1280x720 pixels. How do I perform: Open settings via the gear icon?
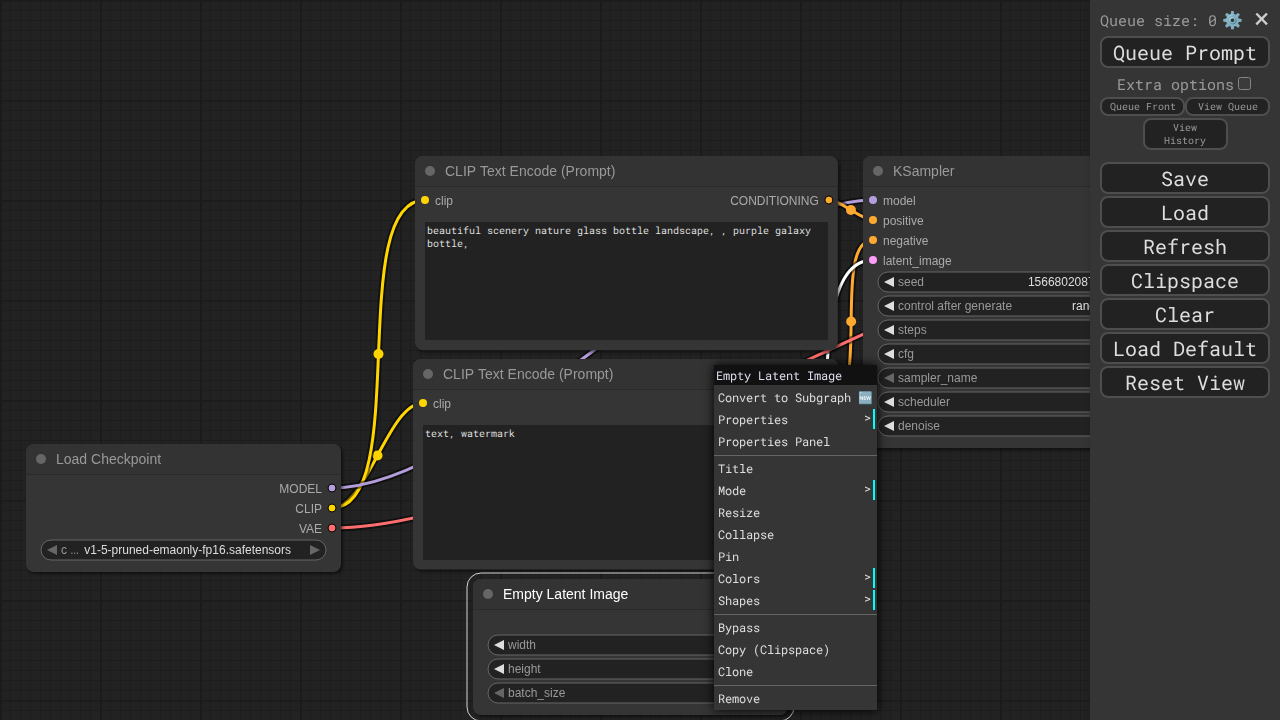coord(1232,20)
